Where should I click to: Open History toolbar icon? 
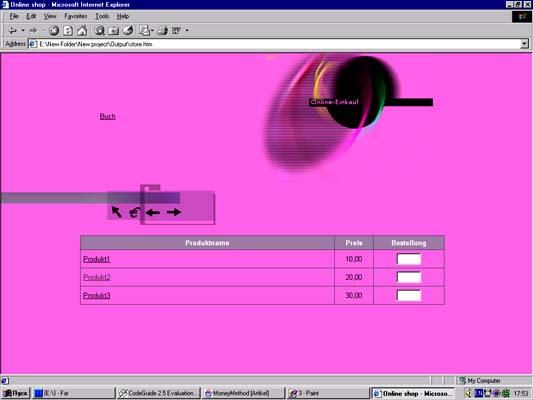(x=128, y=31)
